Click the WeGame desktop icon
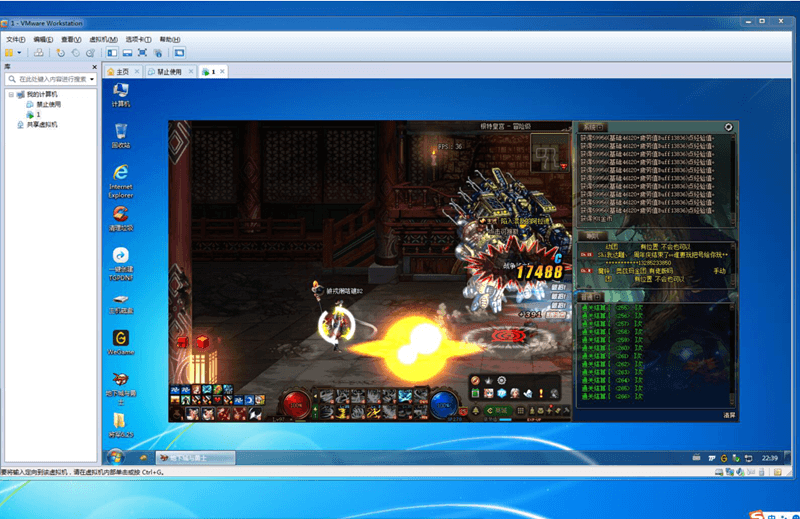Screen dimensions: 800x519 (121, 342)
